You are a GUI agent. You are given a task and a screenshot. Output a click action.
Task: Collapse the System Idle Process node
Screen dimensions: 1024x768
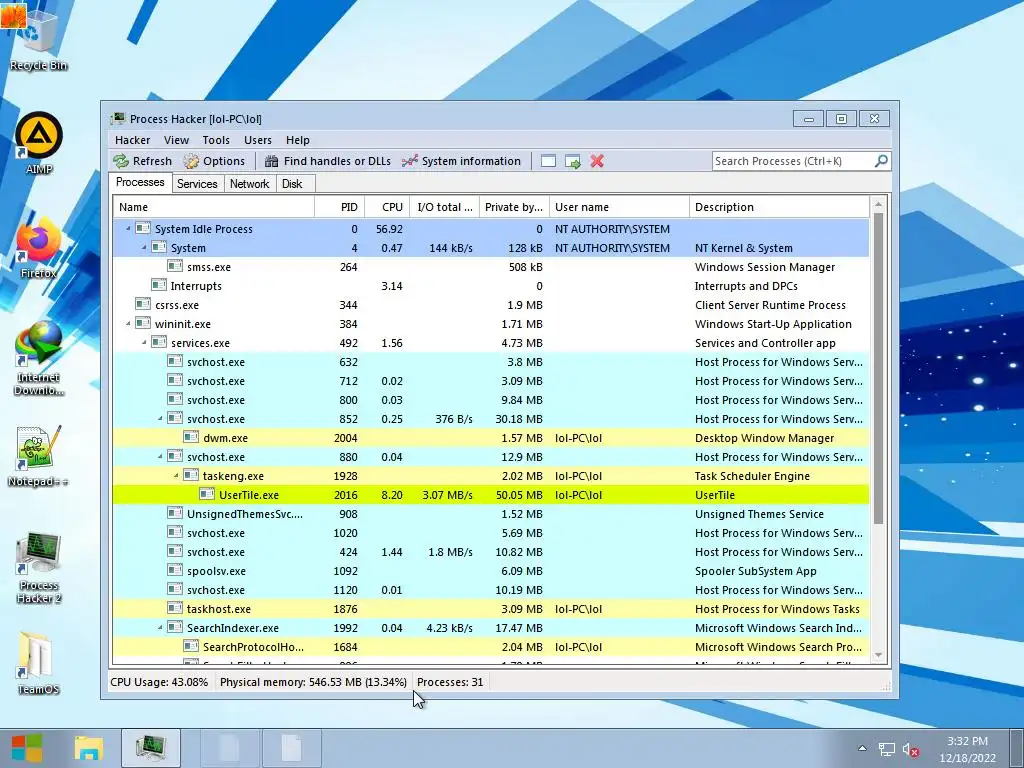click(128, 229)
